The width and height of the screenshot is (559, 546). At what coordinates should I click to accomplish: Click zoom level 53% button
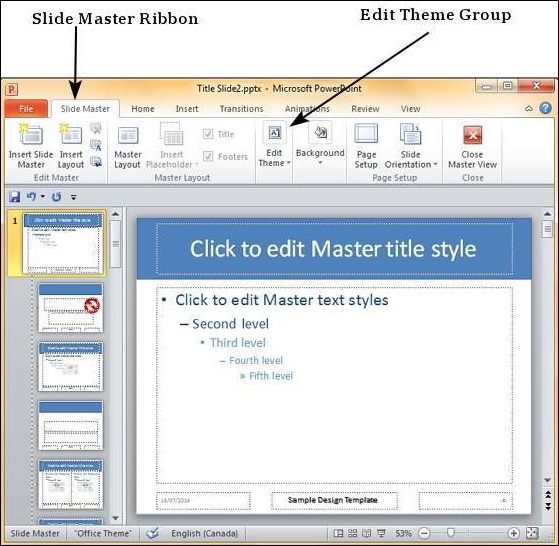403,534
